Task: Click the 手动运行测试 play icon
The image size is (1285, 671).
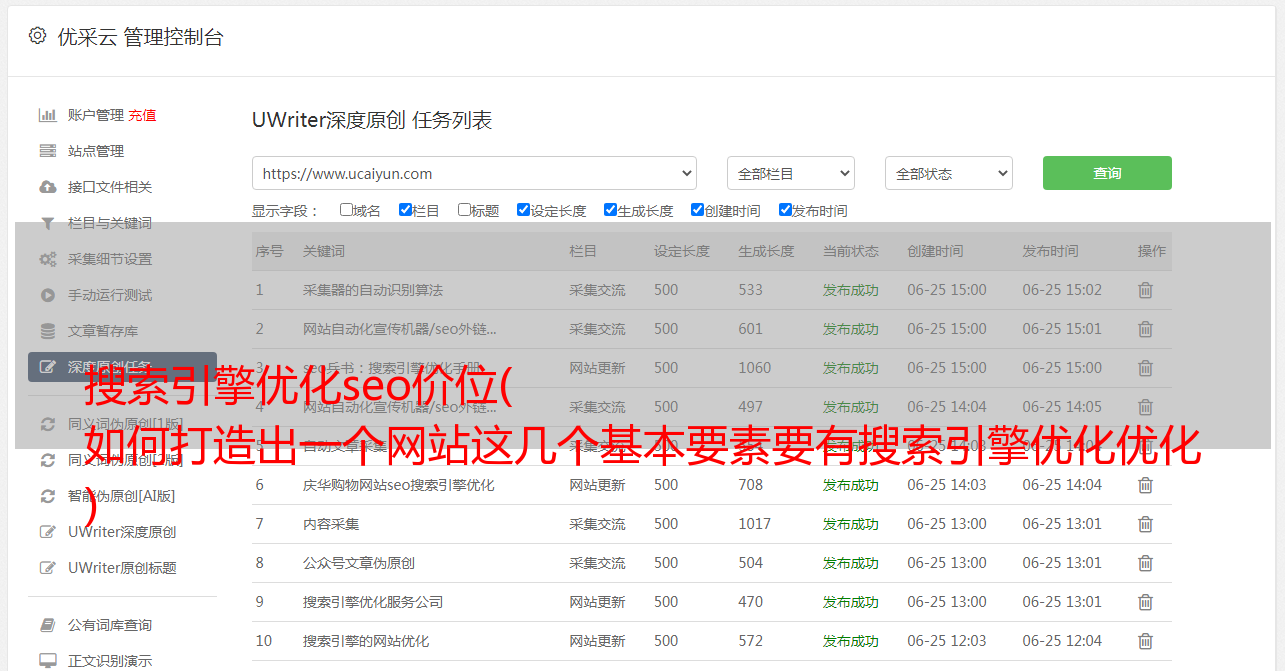Action: 47,295
